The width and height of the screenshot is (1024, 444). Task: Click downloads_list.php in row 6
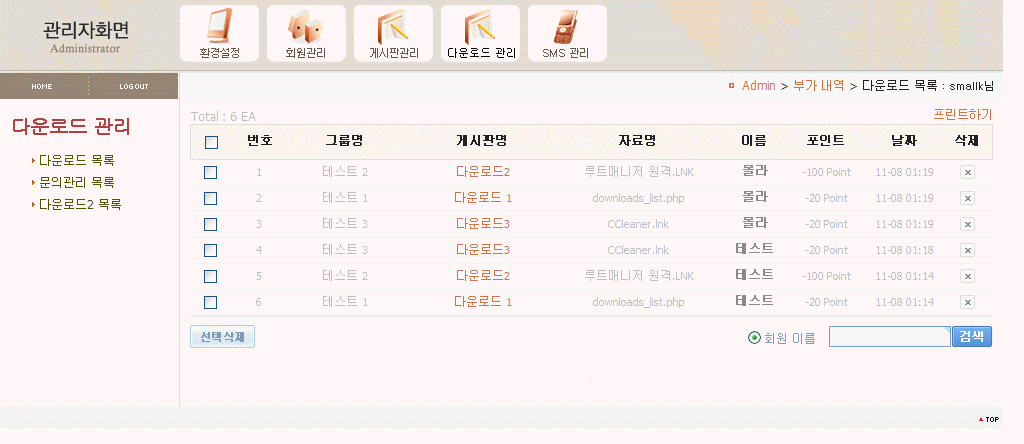638,302
